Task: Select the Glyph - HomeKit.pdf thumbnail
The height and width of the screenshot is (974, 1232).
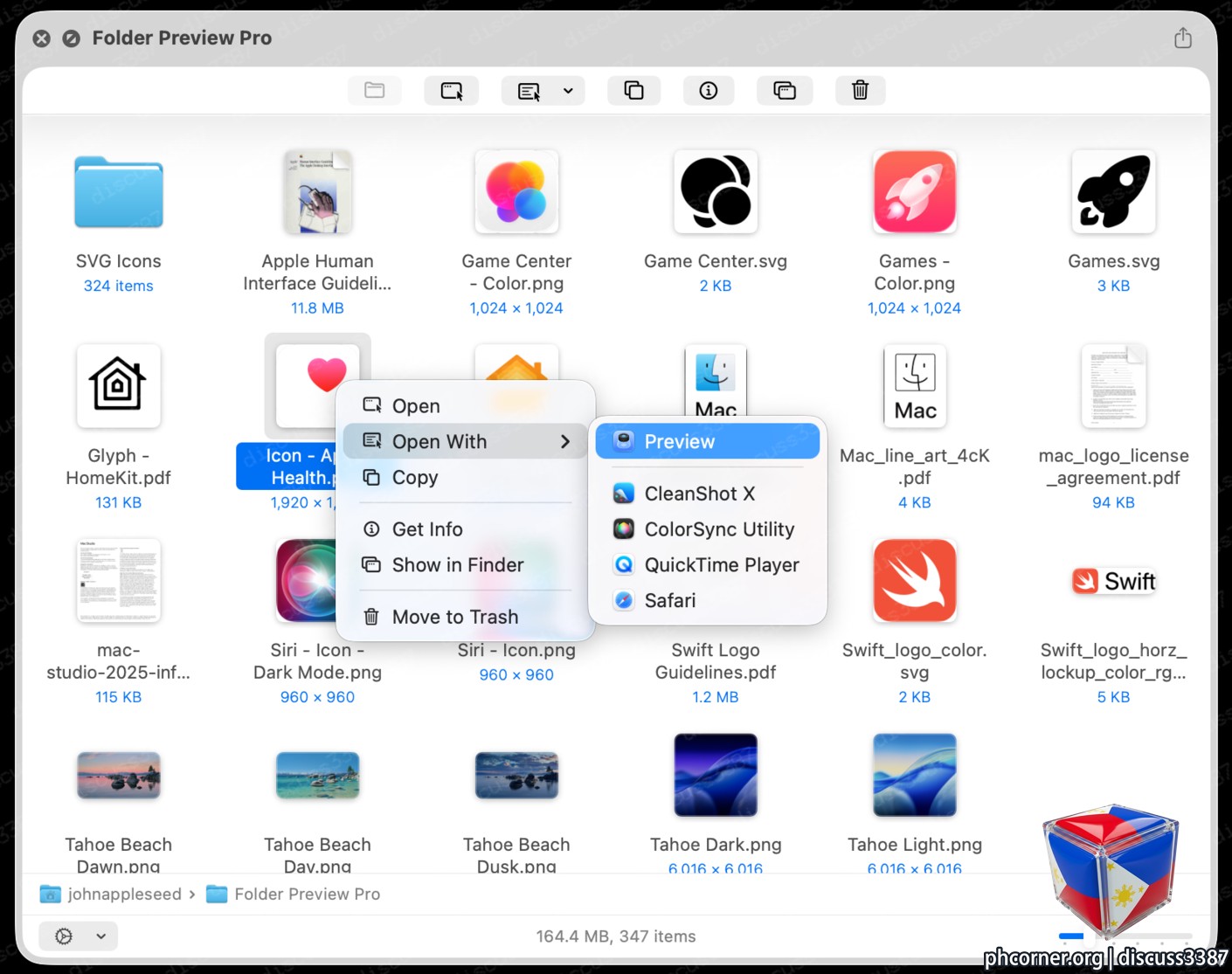Action: [119, 386]
